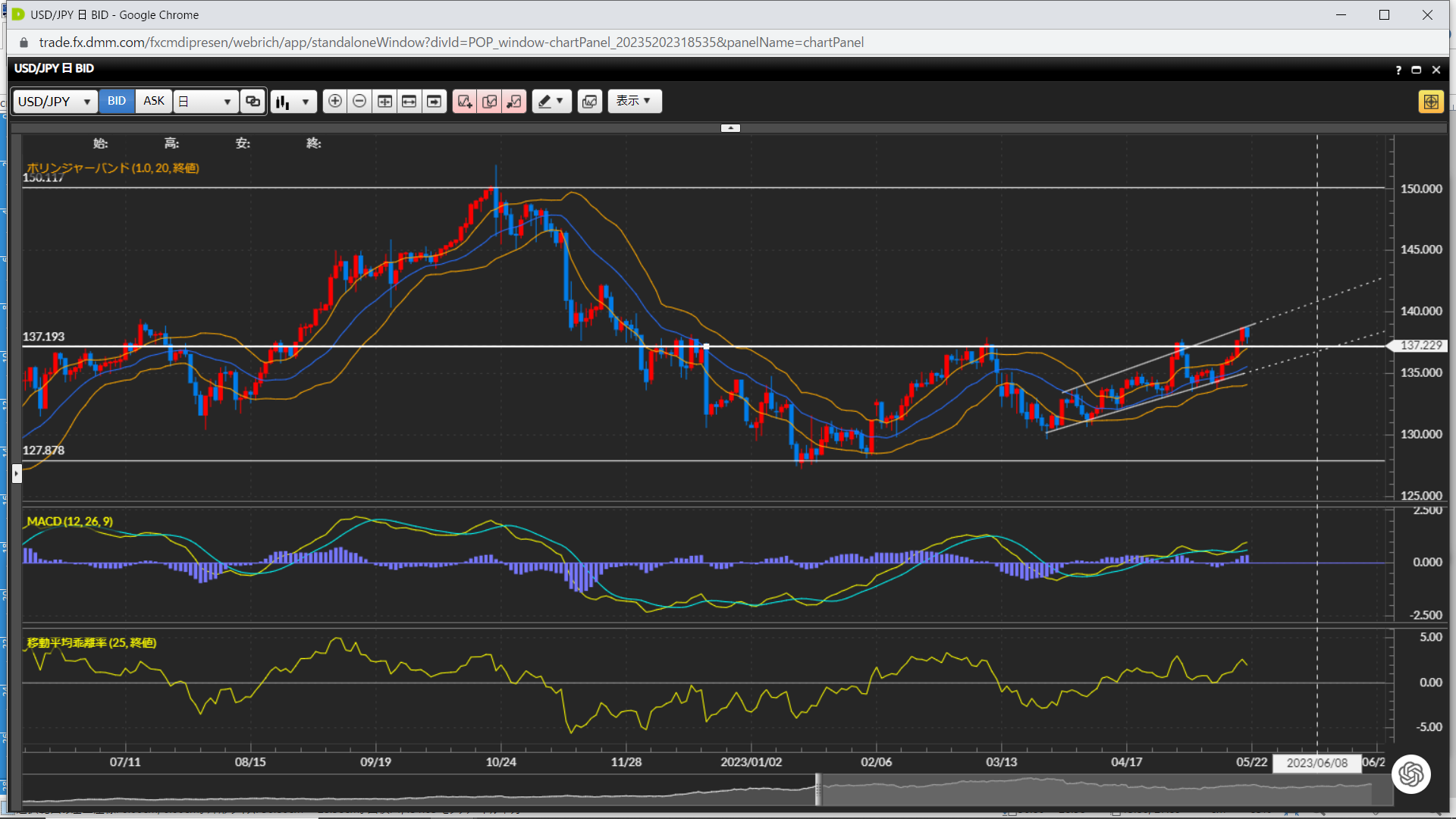Minimize the Chrome window
The width and height of the screenshot is (1456, 819).
coord(1341,14)
